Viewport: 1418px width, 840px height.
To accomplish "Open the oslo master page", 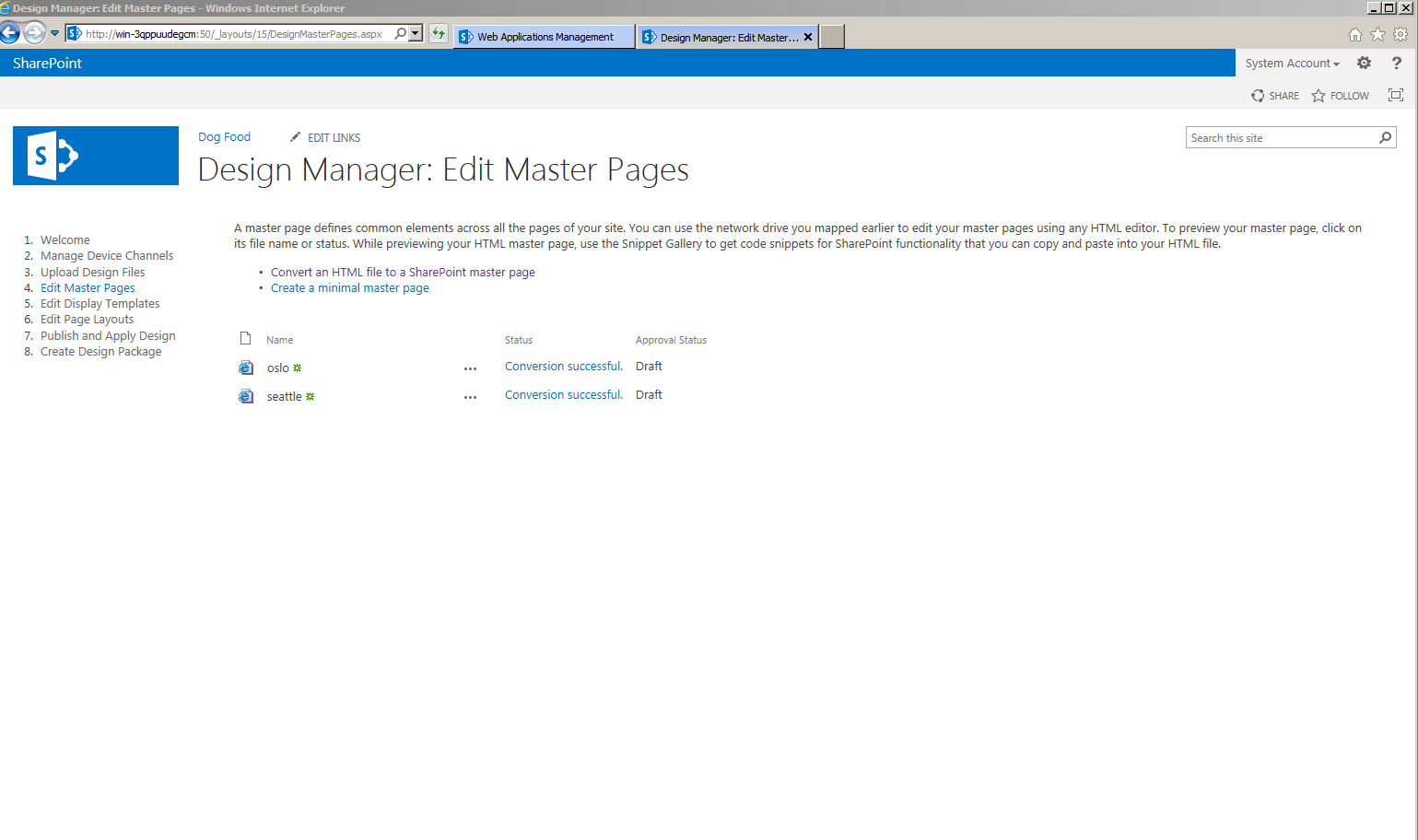I will [278, 367].
